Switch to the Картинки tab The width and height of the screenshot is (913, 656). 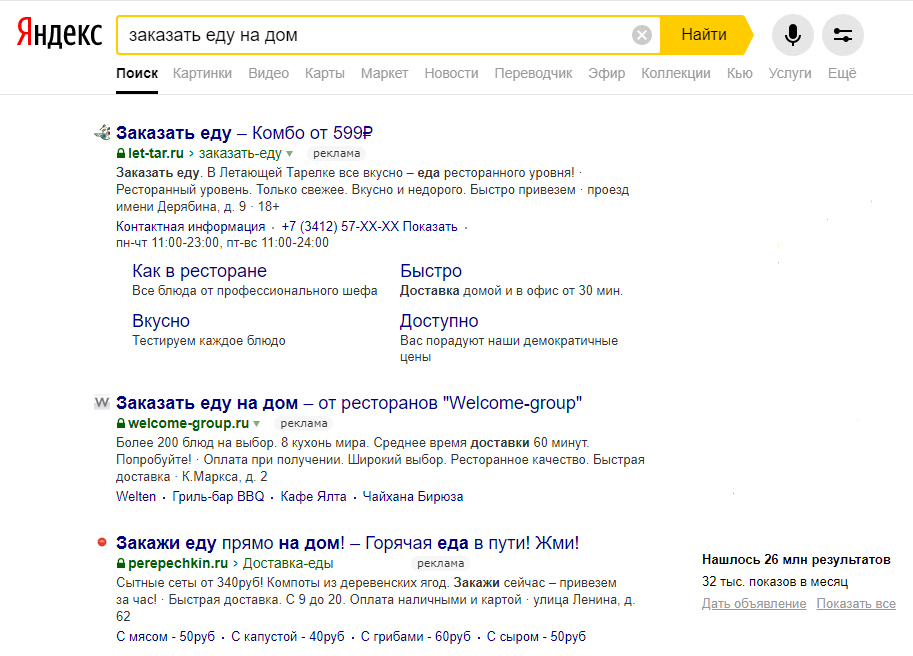click(202, 73)
